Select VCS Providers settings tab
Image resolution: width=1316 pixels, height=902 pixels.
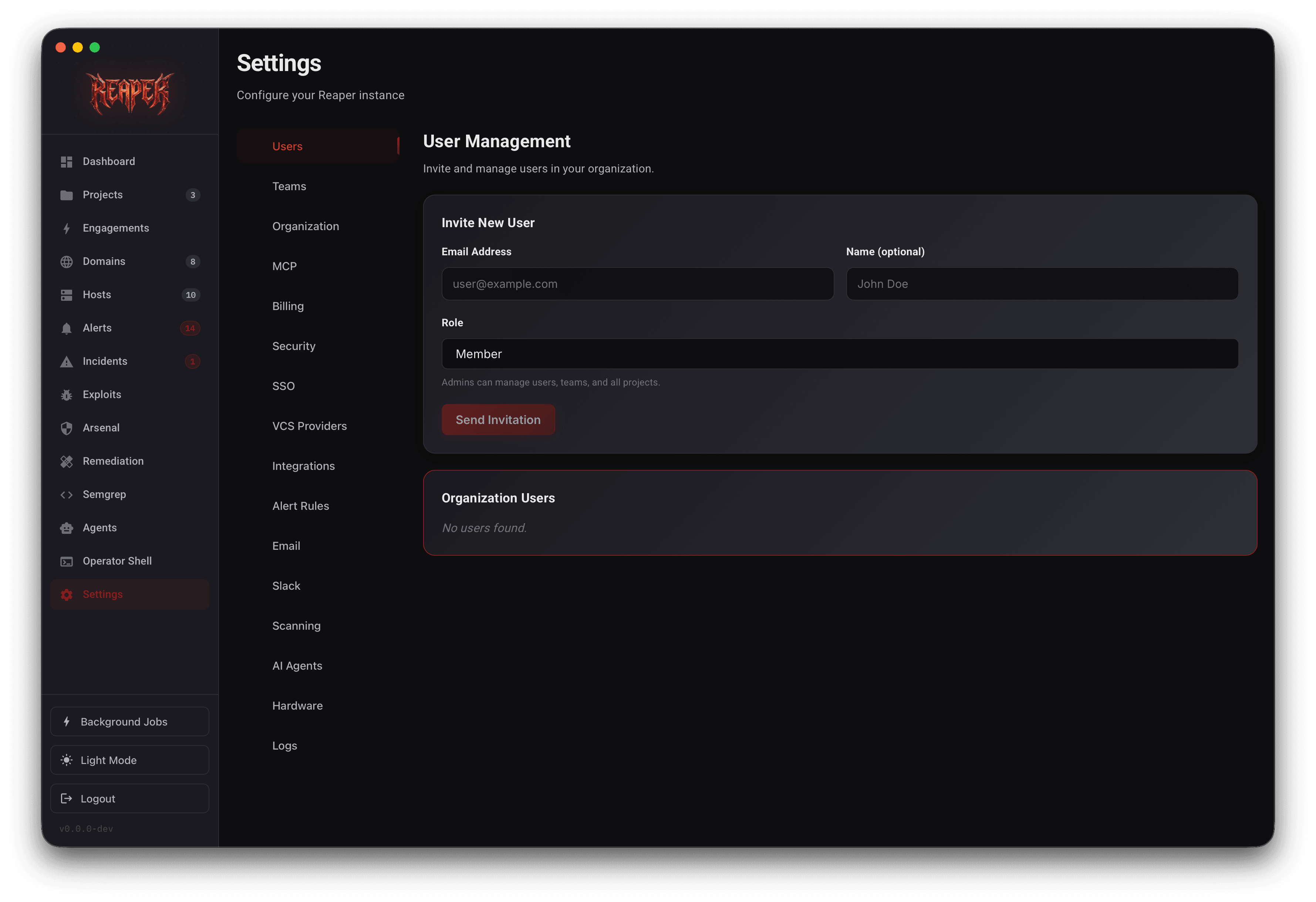point(318,426)
